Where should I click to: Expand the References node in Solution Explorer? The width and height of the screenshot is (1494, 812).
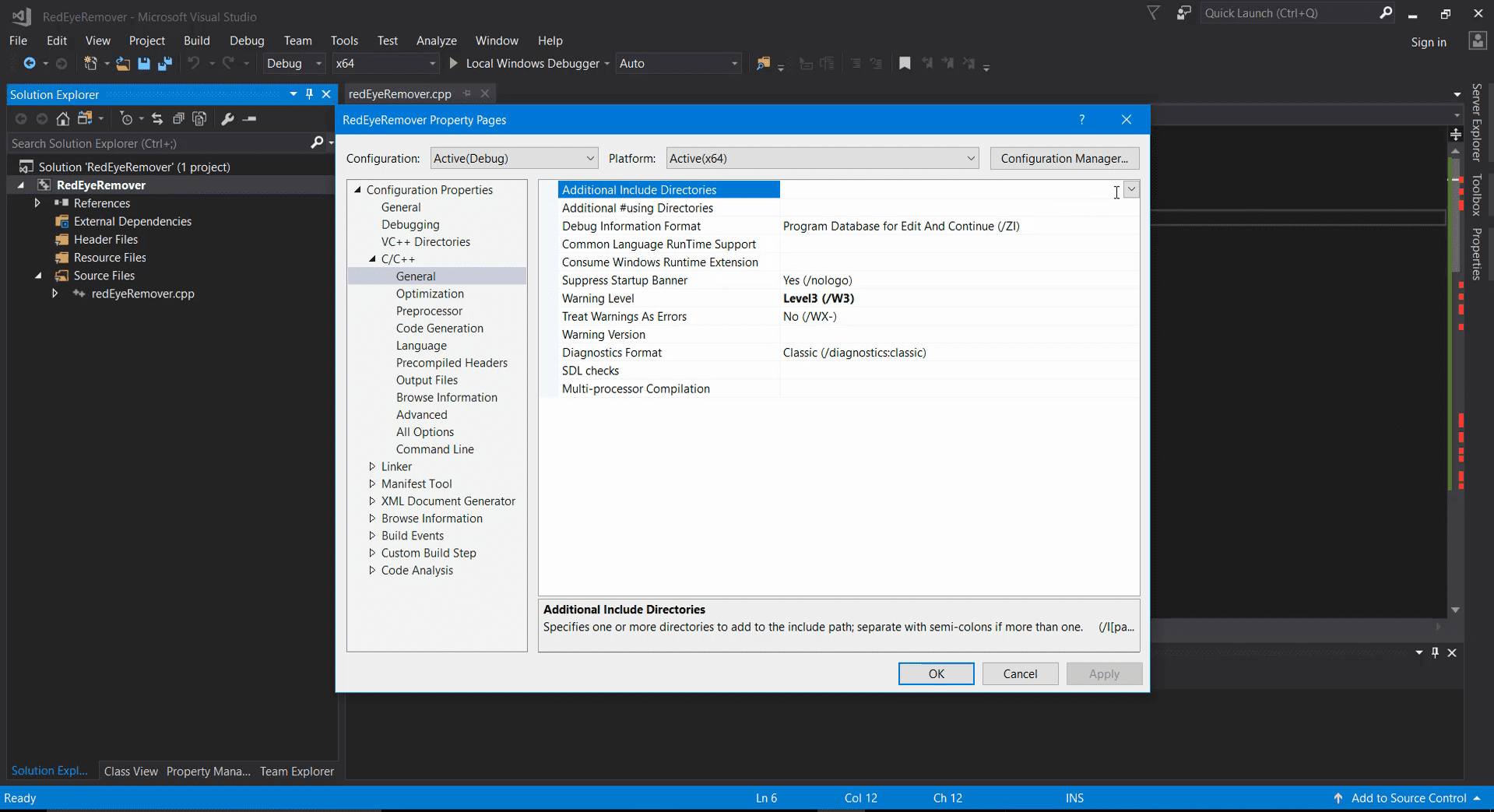point(37,203)
